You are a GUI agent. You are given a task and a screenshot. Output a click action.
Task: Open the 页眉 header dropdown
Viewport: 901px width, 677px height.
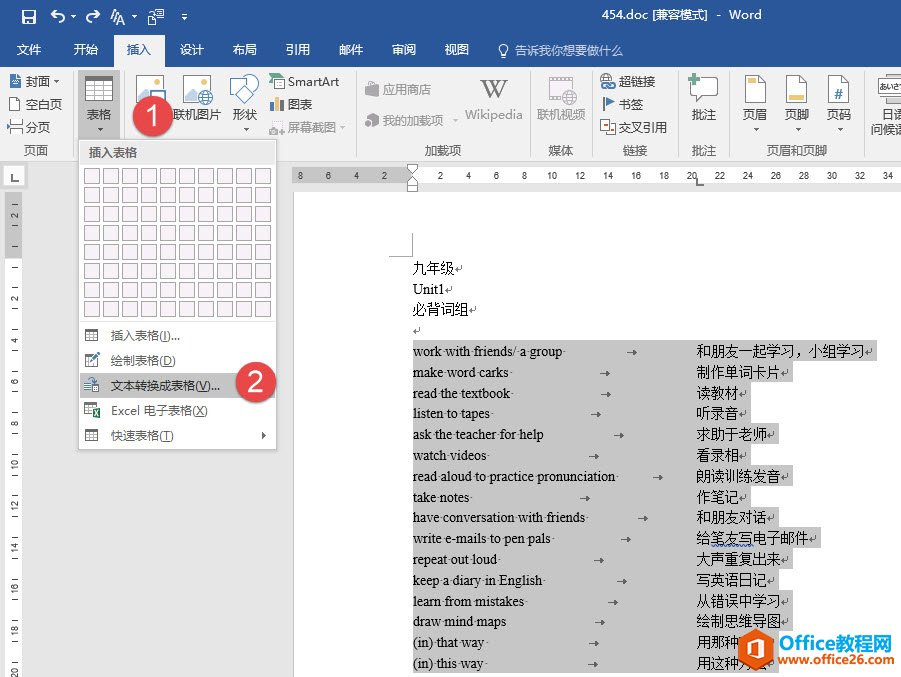point(755,100)
